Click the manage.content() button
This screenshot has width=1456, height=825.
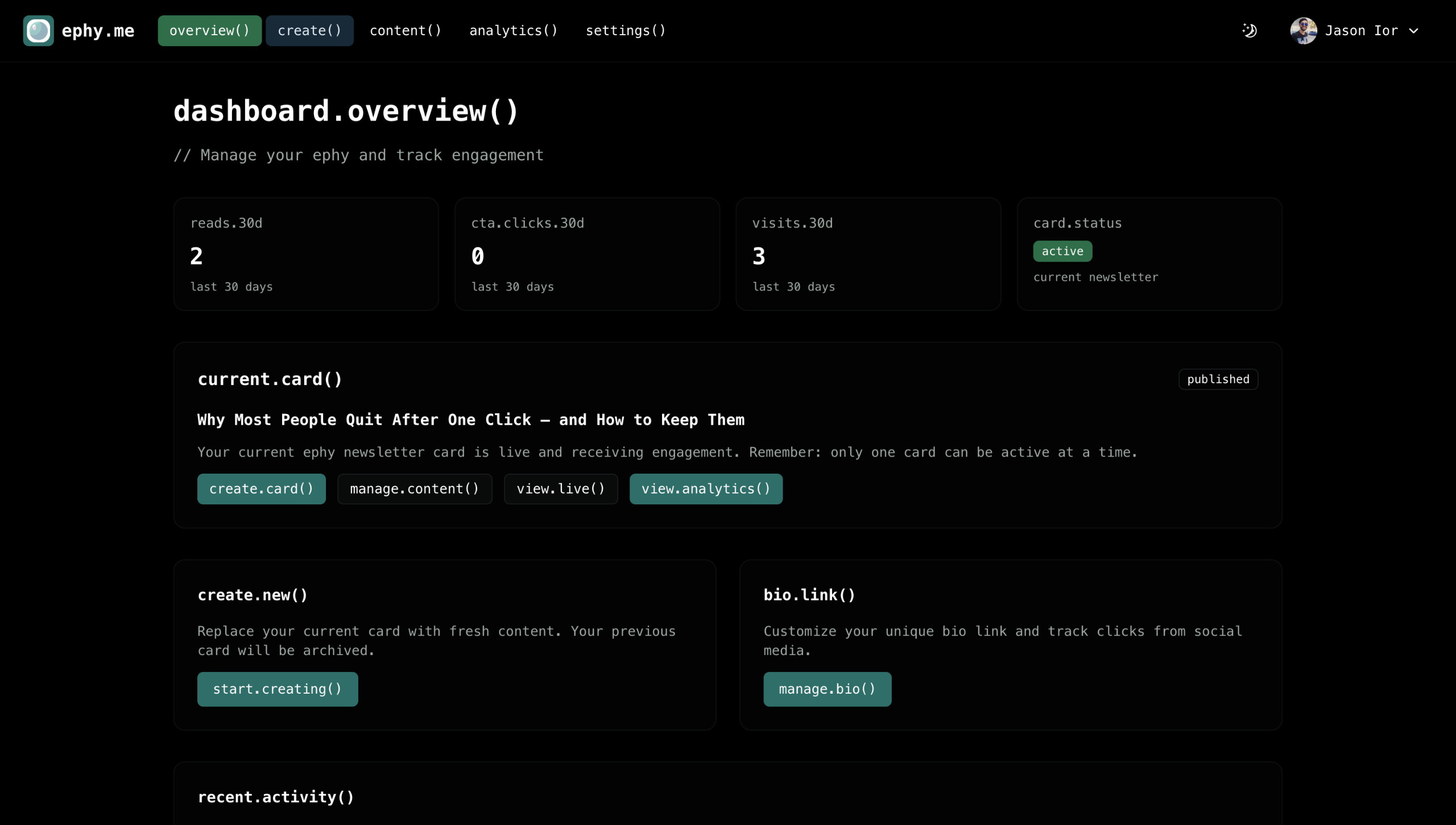(415, 489)
